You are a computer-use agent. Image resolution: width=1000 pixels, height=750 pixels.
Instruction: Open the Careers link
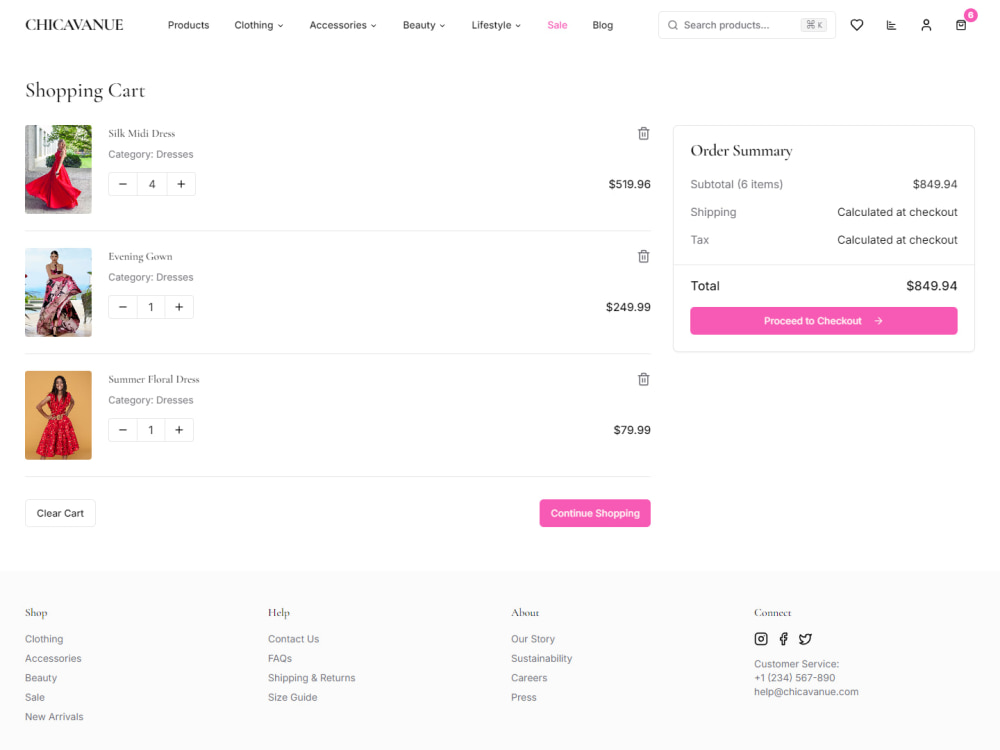(529, 678)
